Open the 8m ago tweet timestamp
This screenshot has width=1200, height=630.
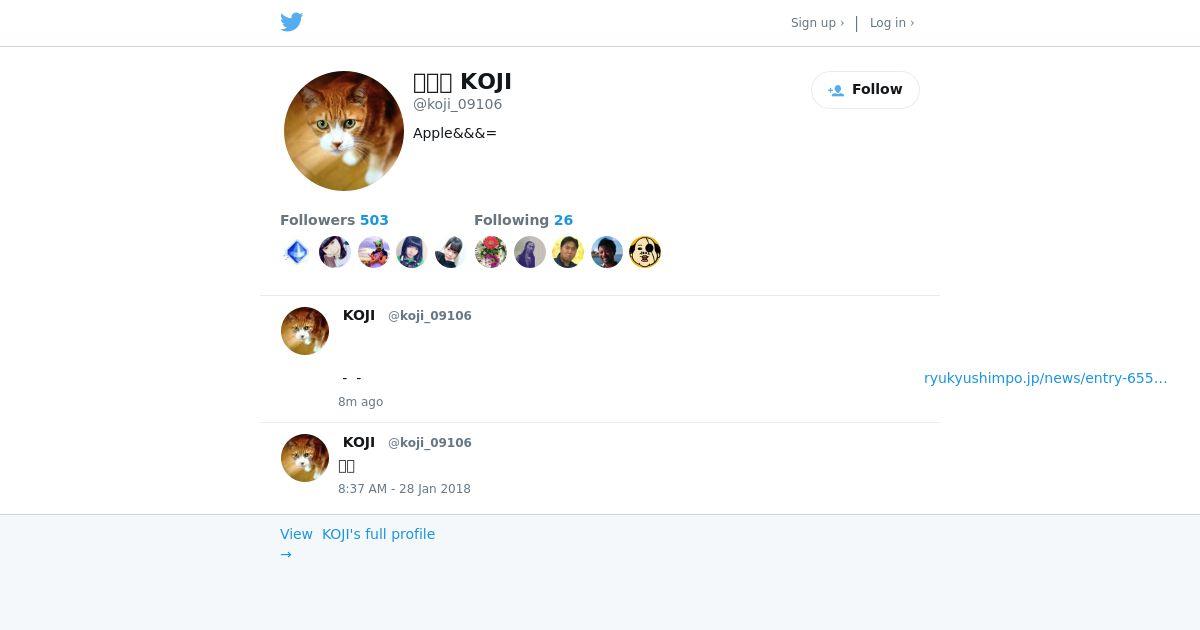[360, 402]
